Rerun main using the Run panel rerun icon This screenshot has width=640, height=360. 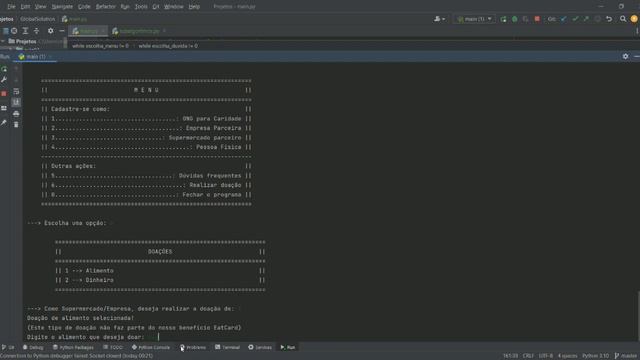4,69
